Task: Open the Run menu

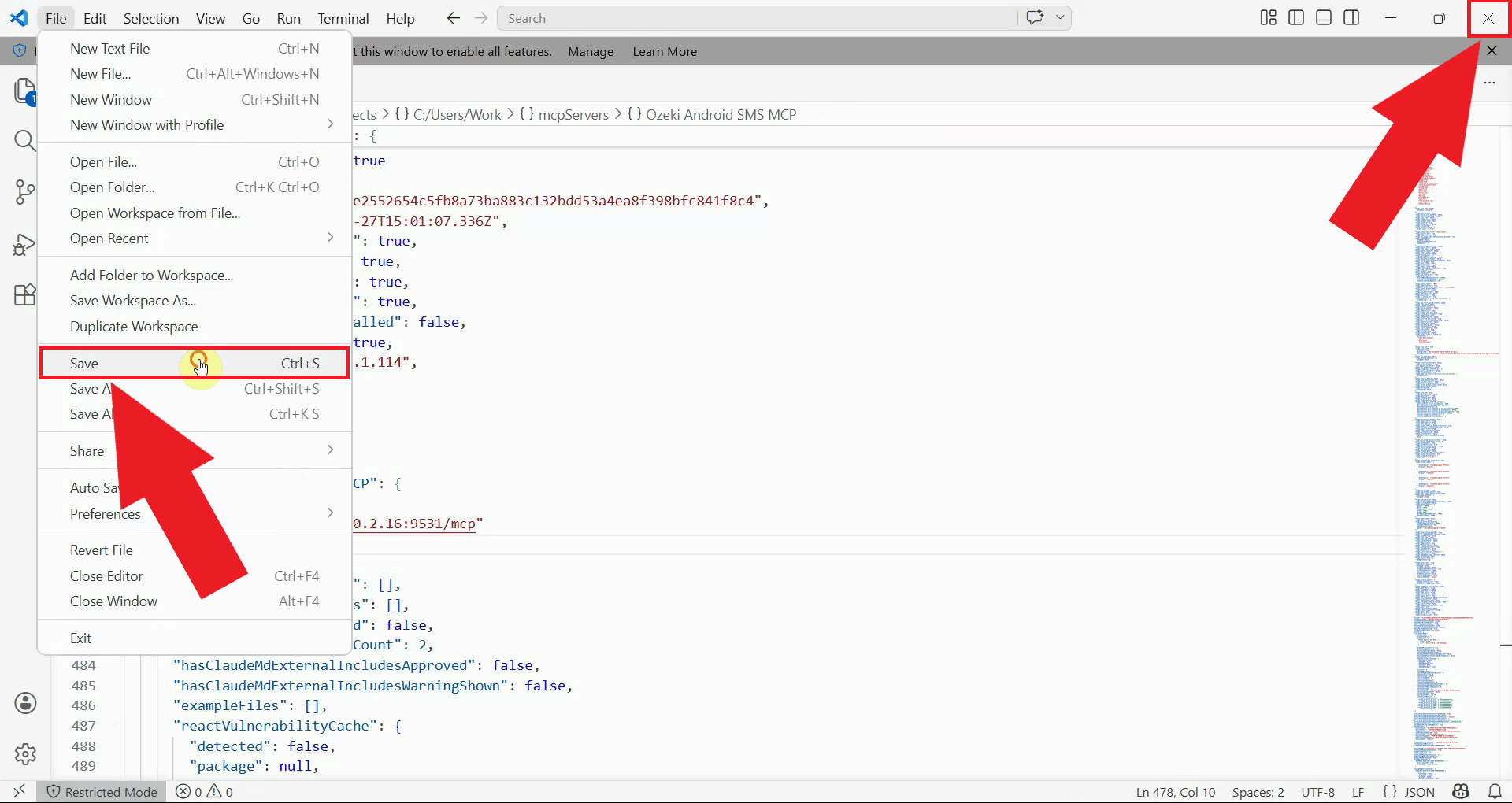Action: (x=288, y=18)
